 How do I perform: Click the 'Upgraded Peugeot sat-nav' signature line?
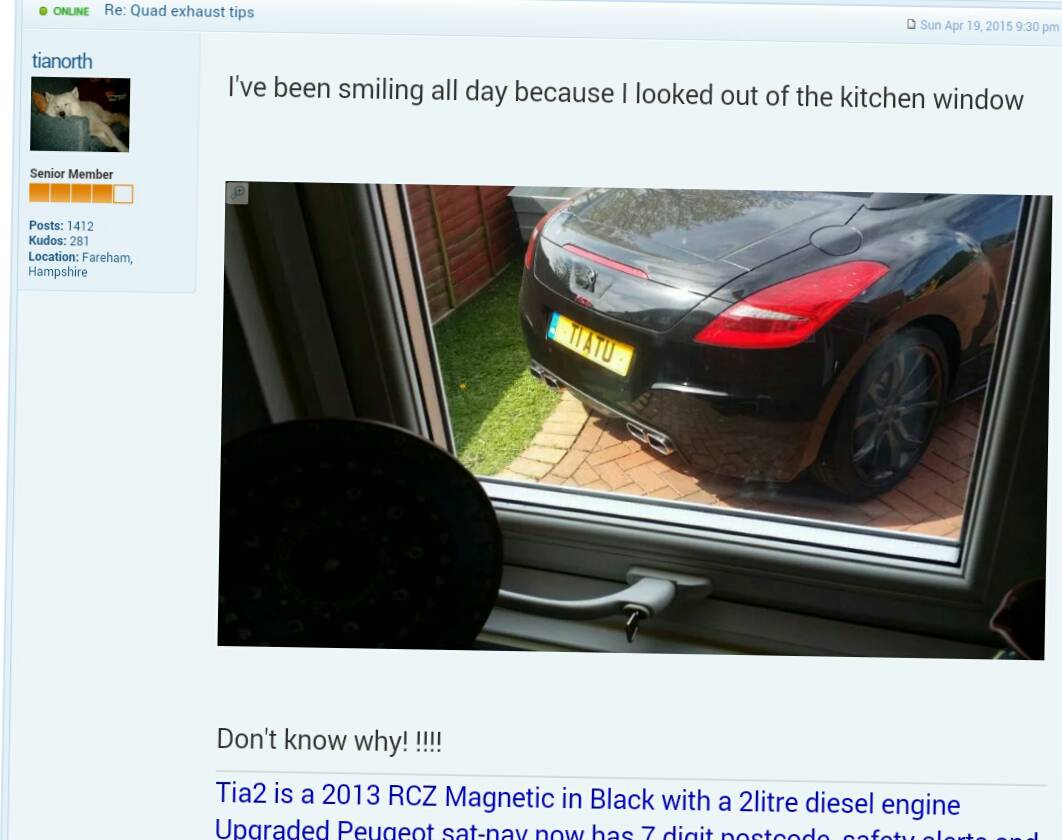[x=626, y=832]
